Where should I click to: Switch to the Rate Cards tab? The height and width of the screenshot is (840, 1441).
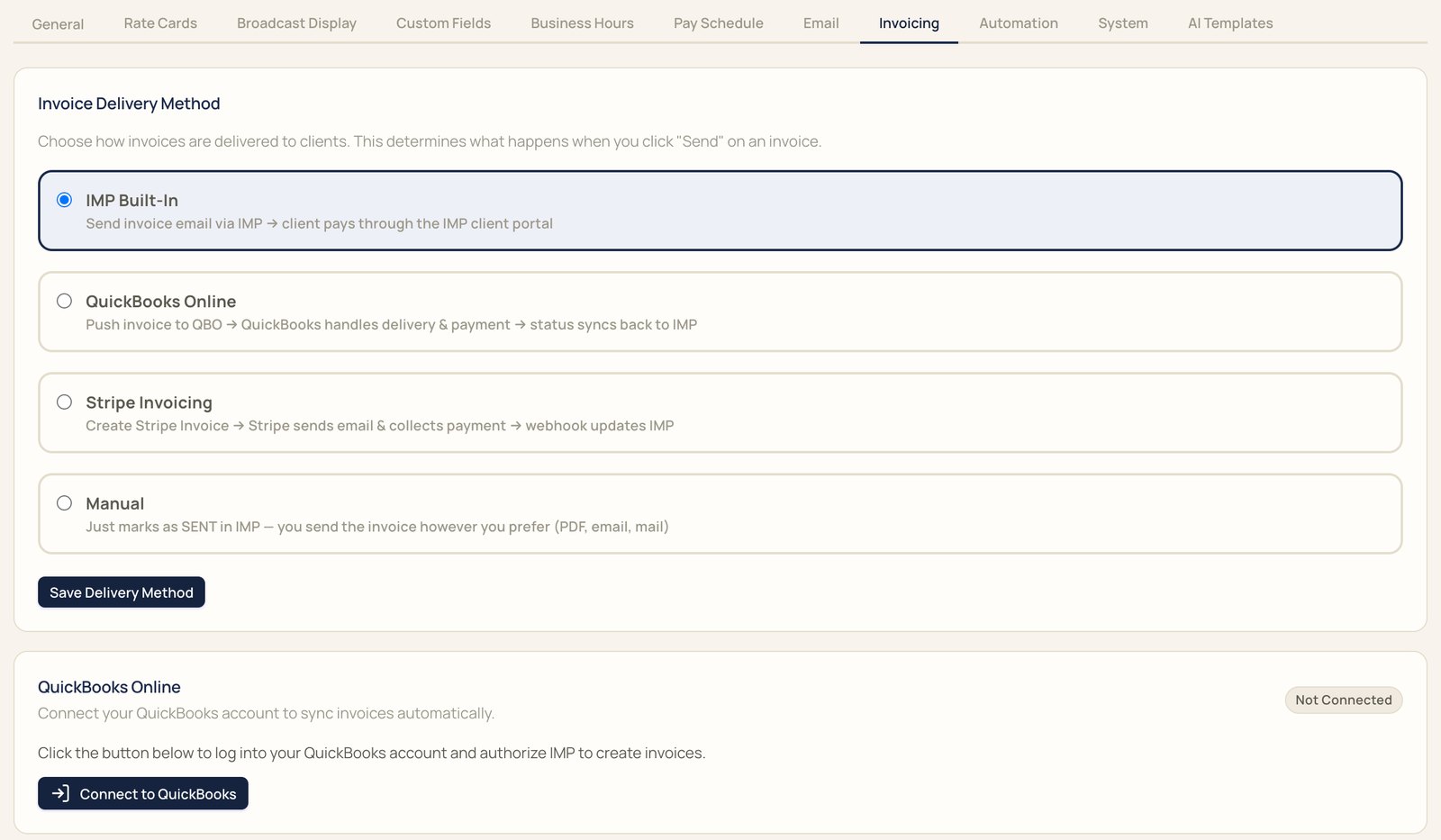(160, 23)
